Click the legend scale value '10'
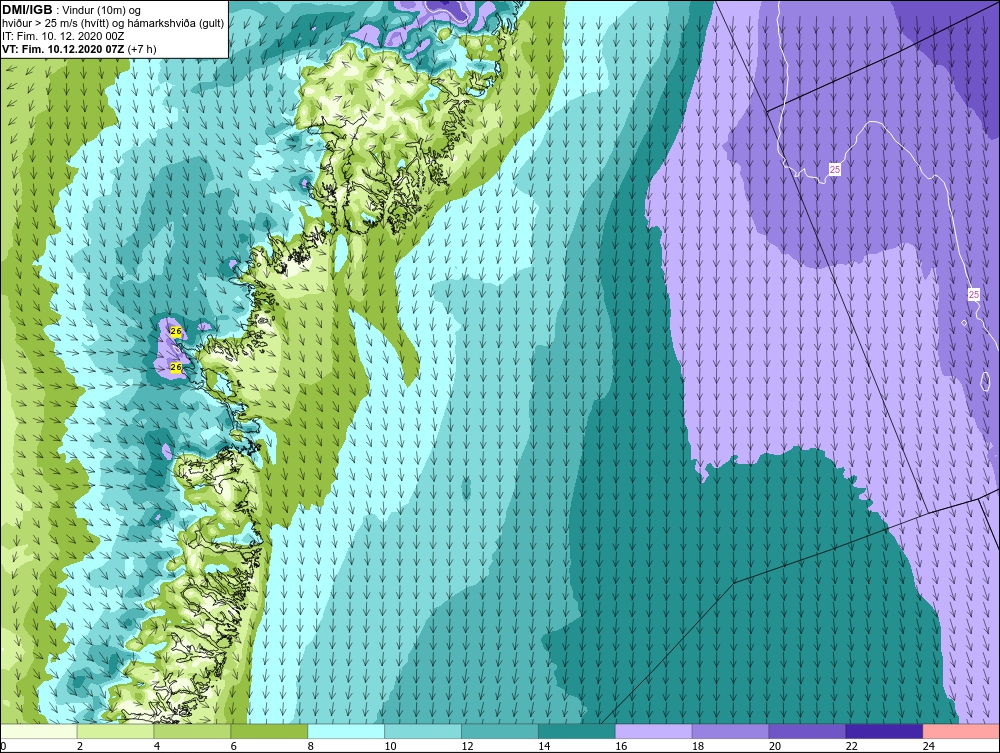Viewport: 1000px width, 753px height. [390, 746]
